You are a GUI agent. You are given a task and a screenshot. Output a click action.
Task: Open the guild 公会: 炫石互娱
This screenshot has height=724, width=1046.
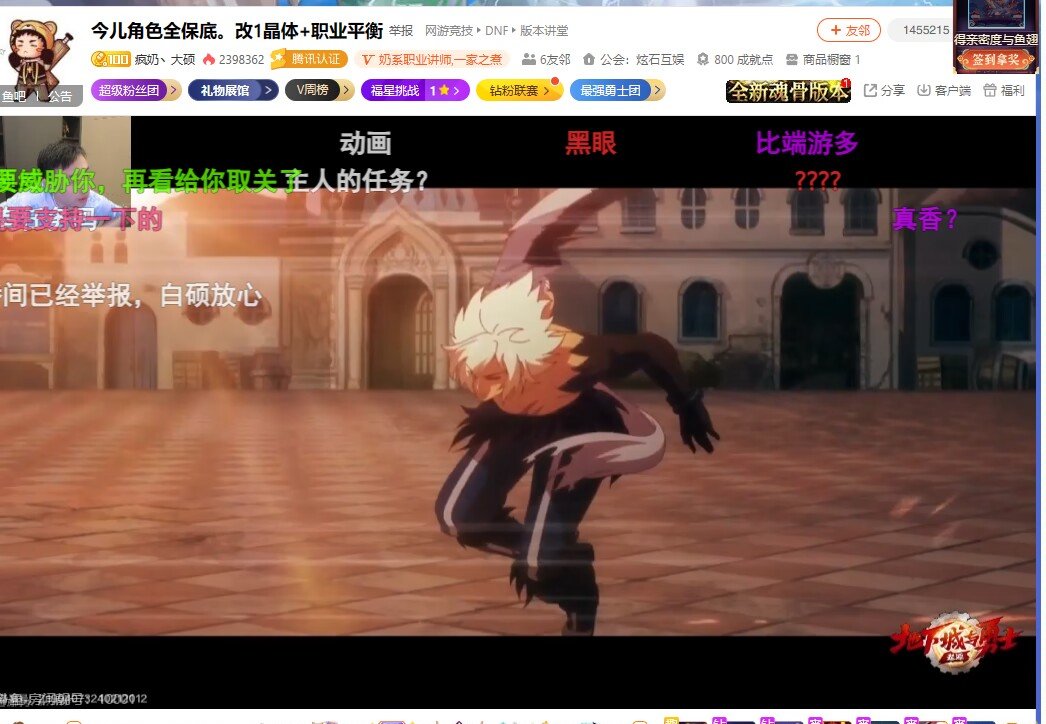click(x=633, y=59)
